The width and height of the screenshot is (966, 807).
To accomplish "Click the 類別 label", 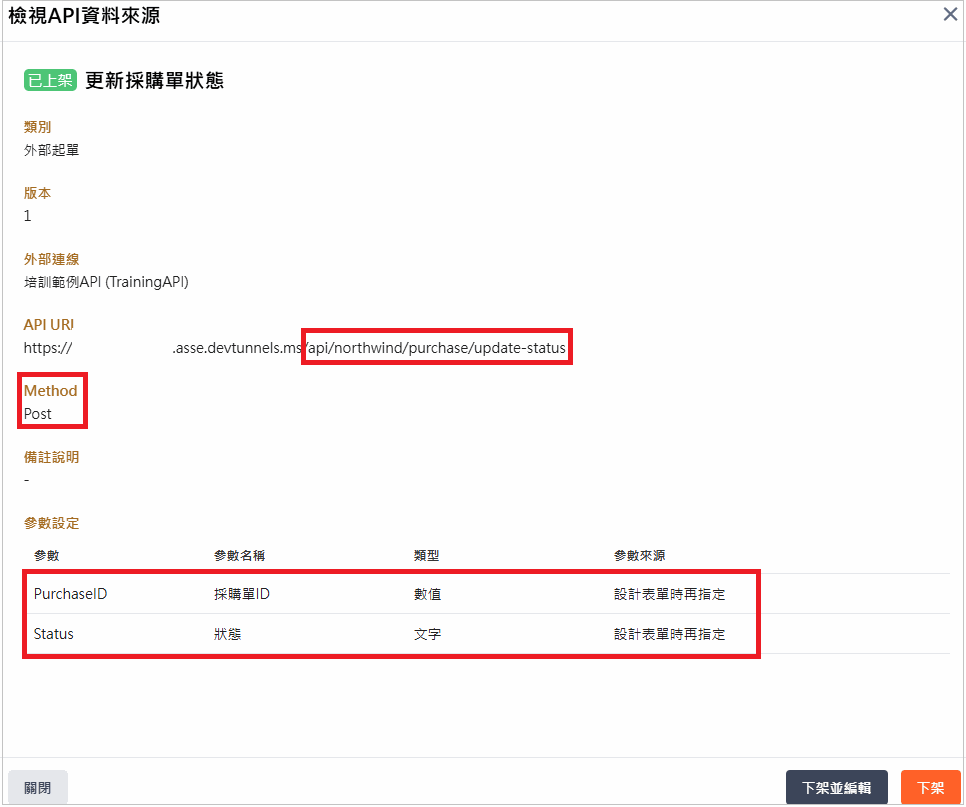I will (38, 127).
